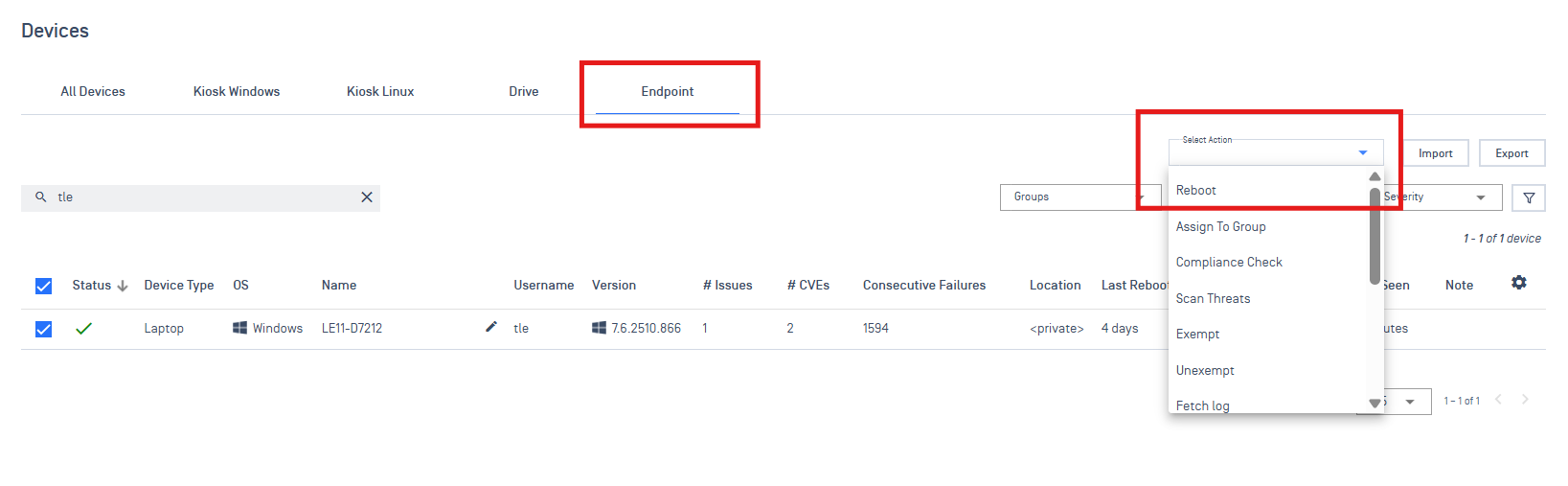Go to previous page chevron

(1499, 400)
